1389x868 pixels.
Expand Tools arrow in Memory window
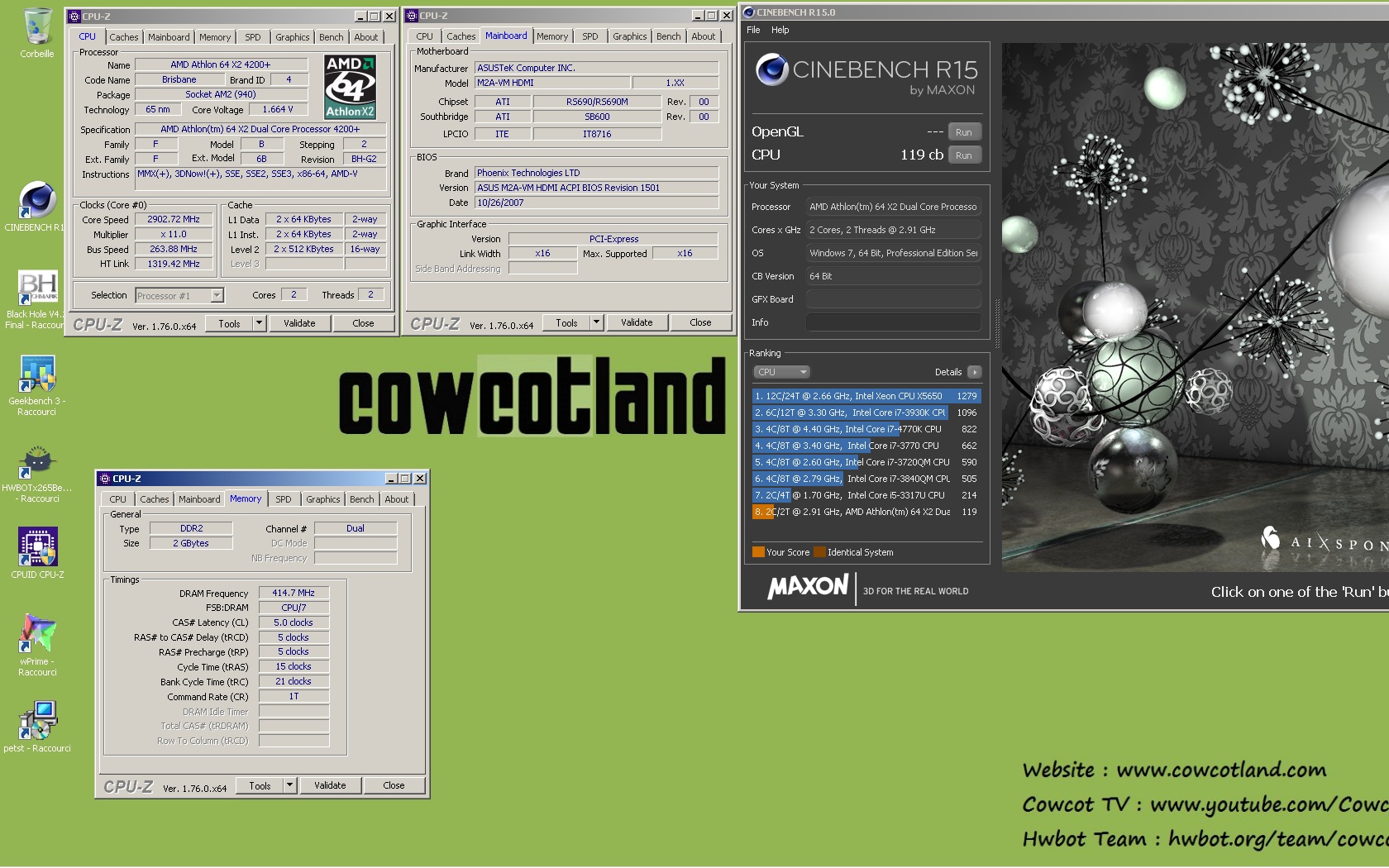tap(290, 785)
